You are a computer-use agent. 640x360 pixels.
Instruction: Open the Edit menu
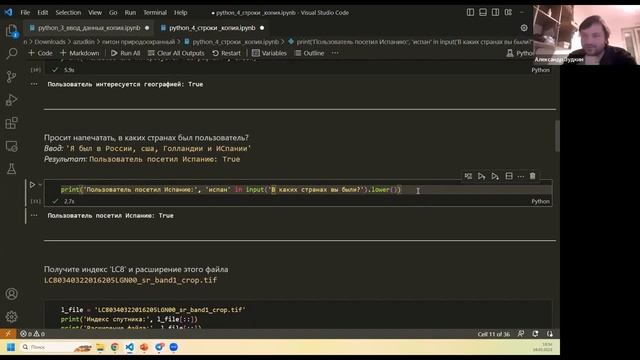pos(43,13)
